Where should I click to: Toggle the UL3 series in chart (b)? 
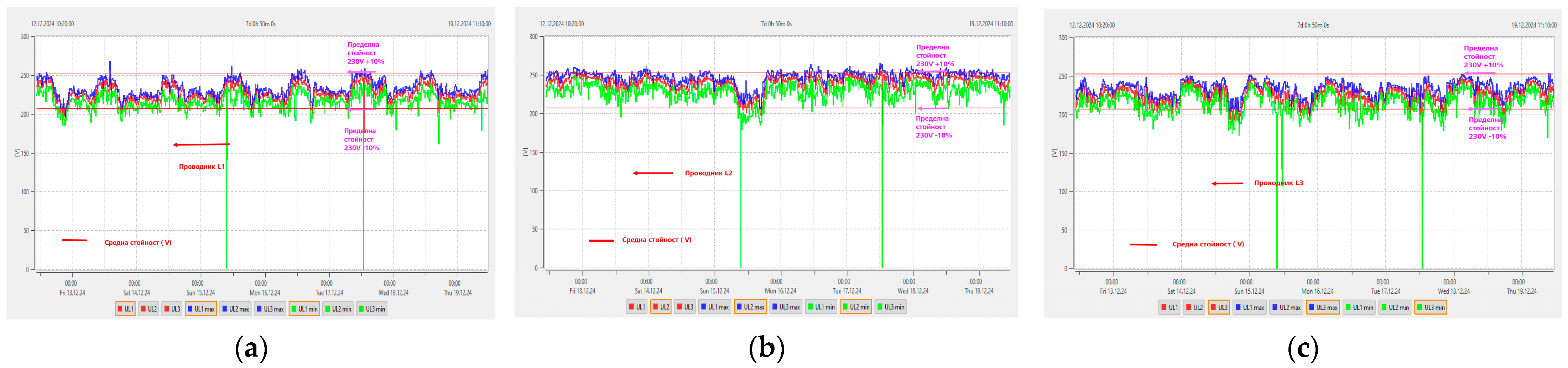tap(685, 307)
